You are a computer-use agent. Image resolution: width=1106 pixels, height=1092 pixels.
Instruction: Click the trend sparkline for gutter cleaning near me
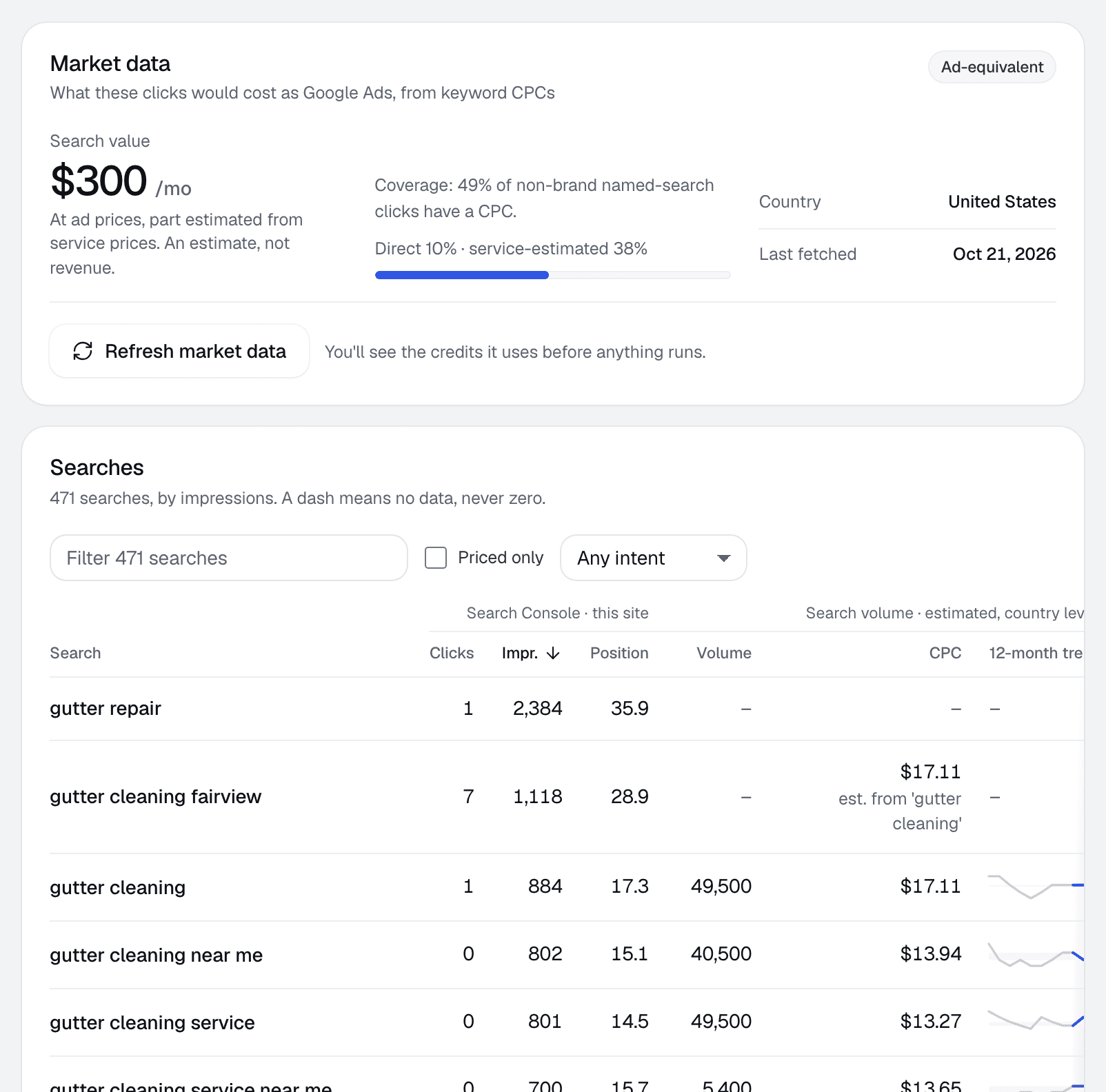(x=1036, y=954)
